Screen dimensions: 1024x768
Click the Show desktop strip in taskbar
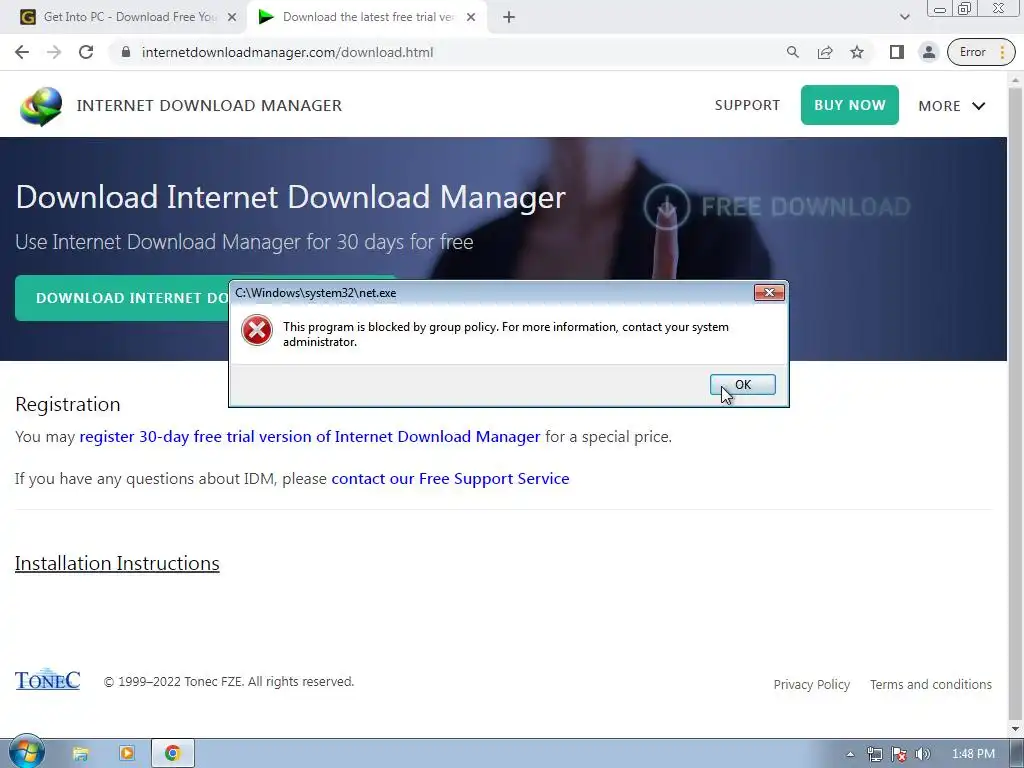tap(1019, 754)
